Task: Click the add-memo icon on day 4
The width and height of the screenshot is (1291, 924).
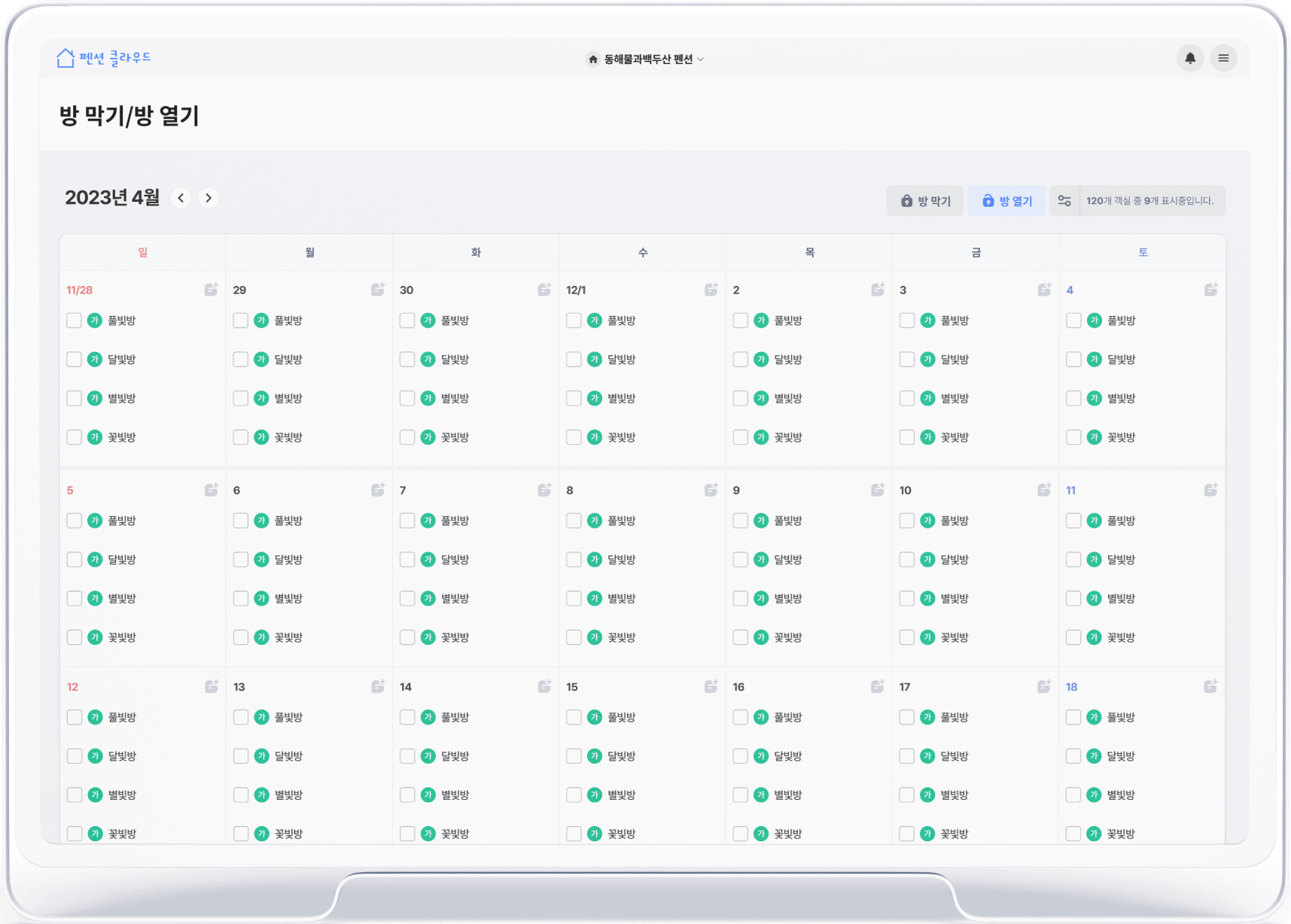Action: (1210, 290)
